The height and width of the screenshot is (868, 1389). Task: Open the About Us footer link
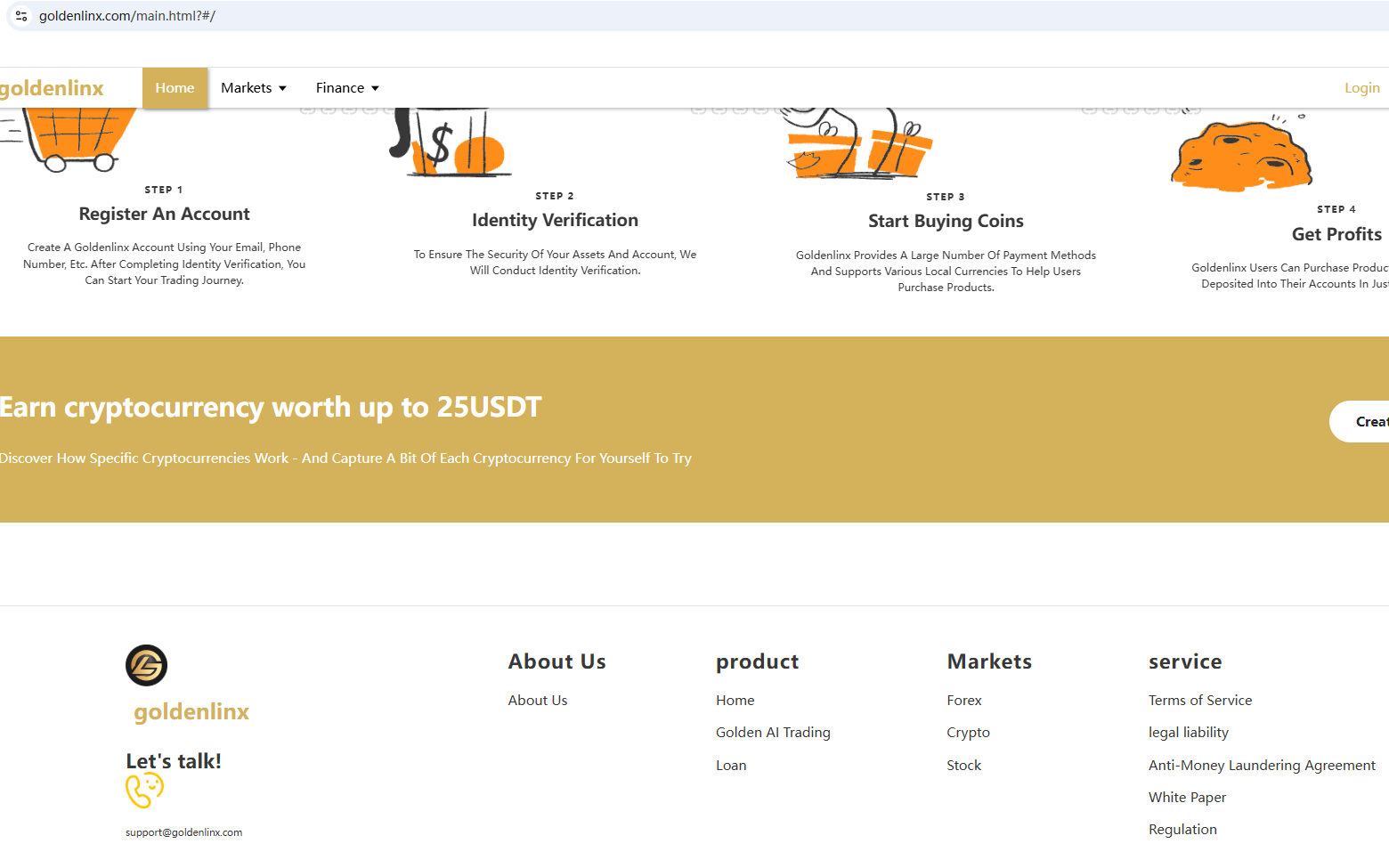pos(538,701)
